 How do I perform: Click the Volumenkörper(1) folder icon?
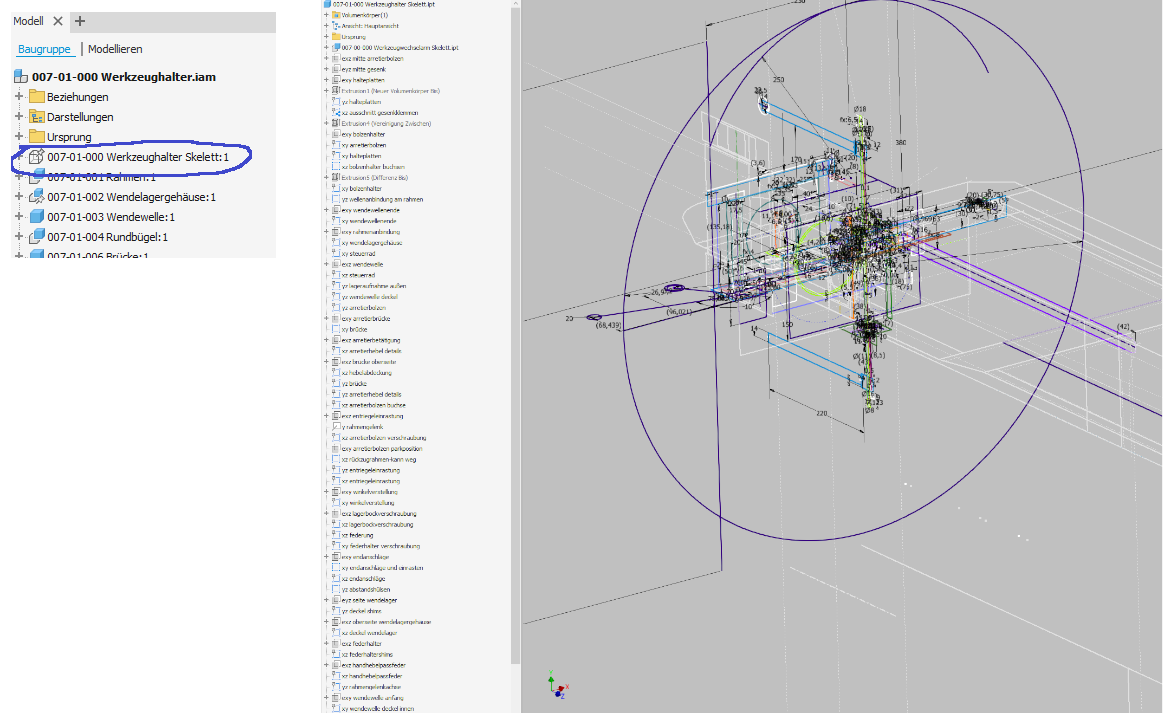pos(336,15)
